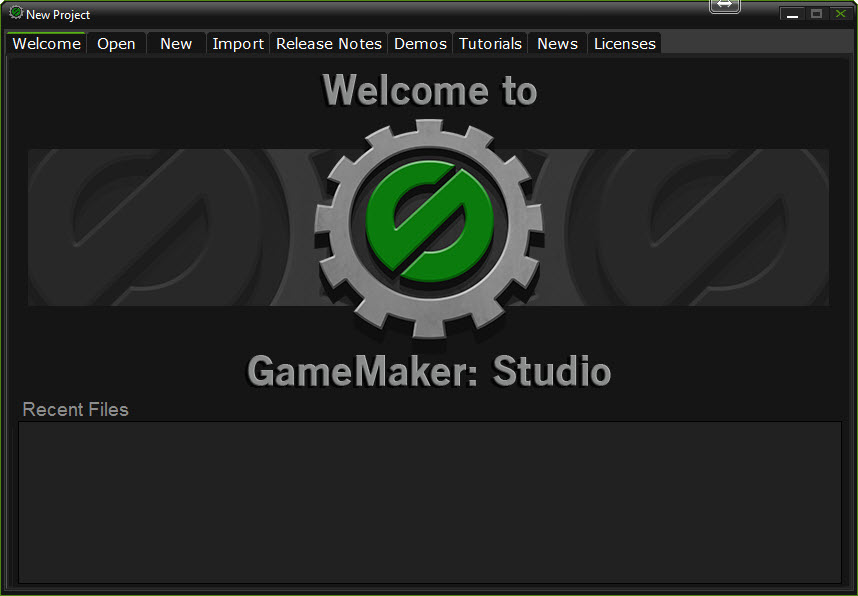Show the Demos tab
The height and width of the screenshot is (596, 858).
click(420, 44)
